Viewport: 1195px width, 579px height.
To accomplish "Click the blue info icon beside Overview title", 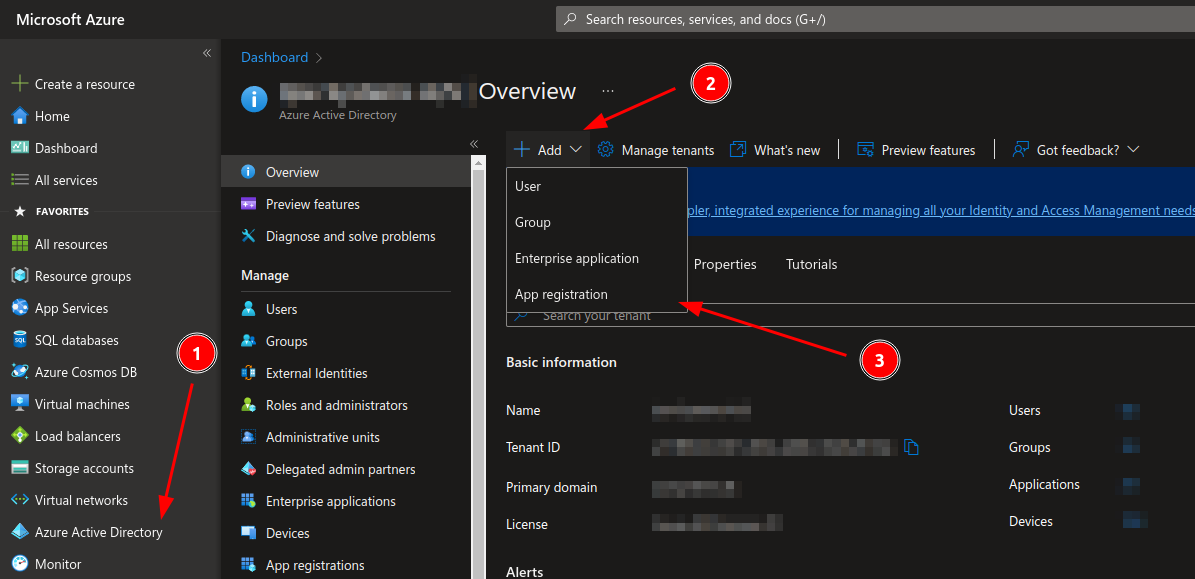I will (255, 99).
